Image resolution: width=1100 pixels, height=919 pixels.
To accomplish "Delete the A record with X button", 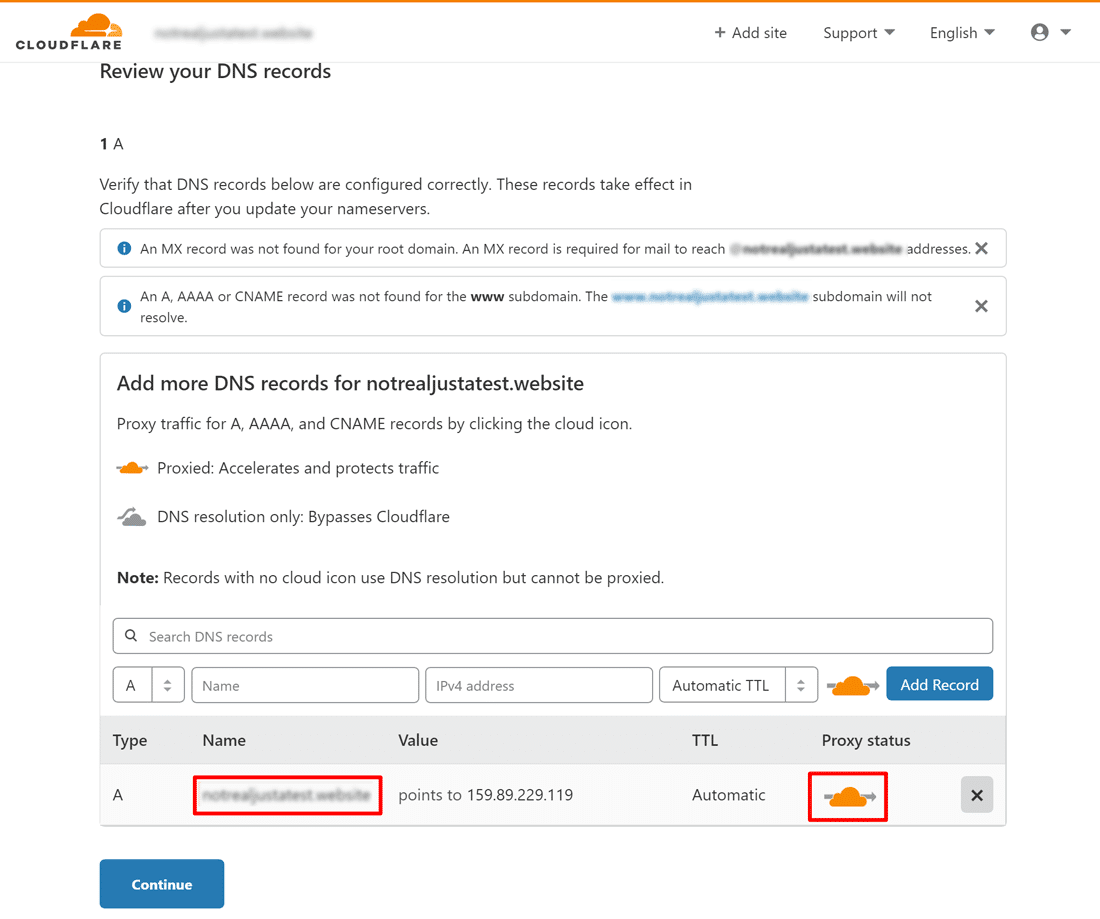I will (977, 795).
